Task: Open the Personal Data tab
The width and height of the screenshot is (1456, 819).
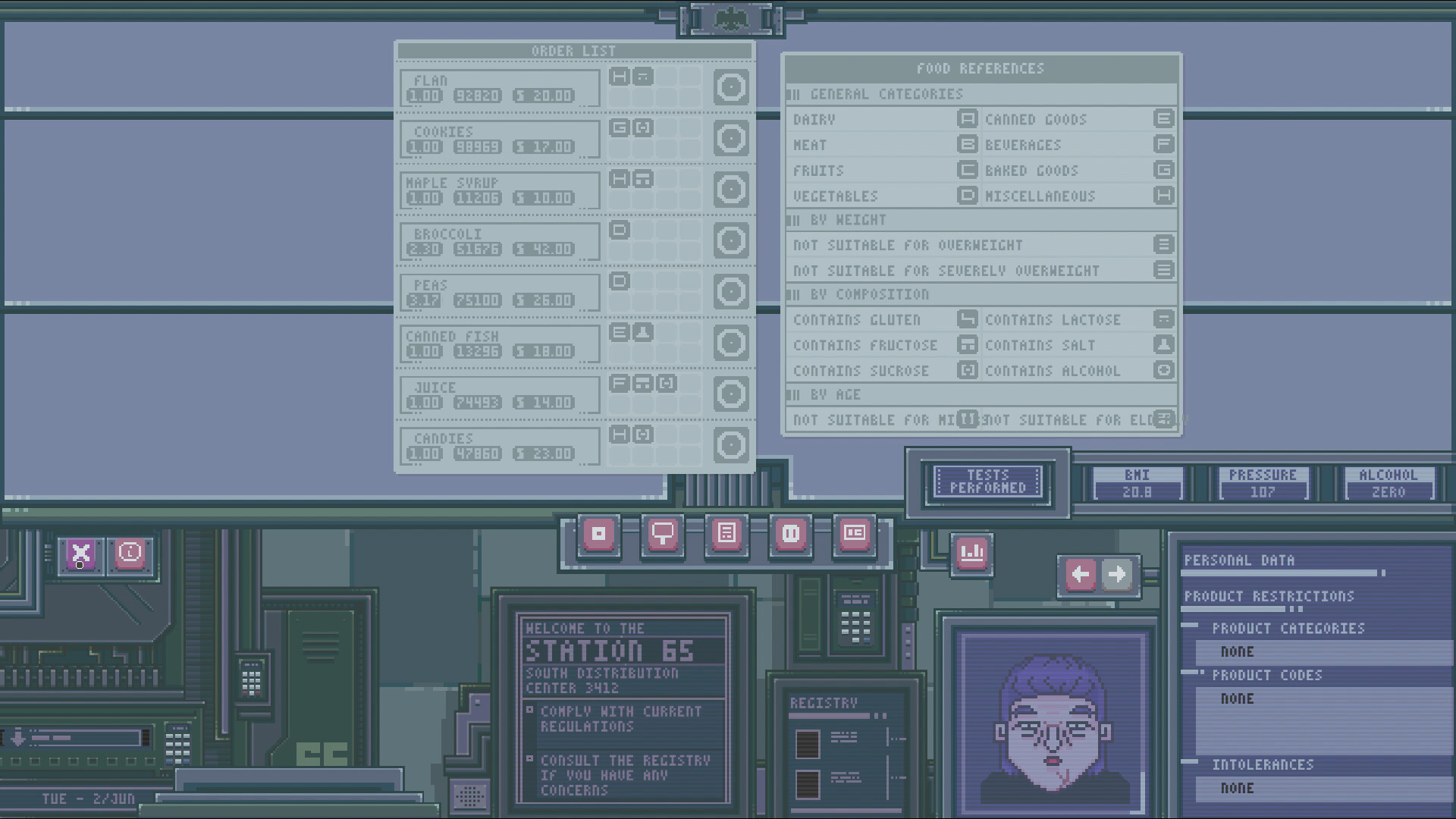Action: [1239, 561]
